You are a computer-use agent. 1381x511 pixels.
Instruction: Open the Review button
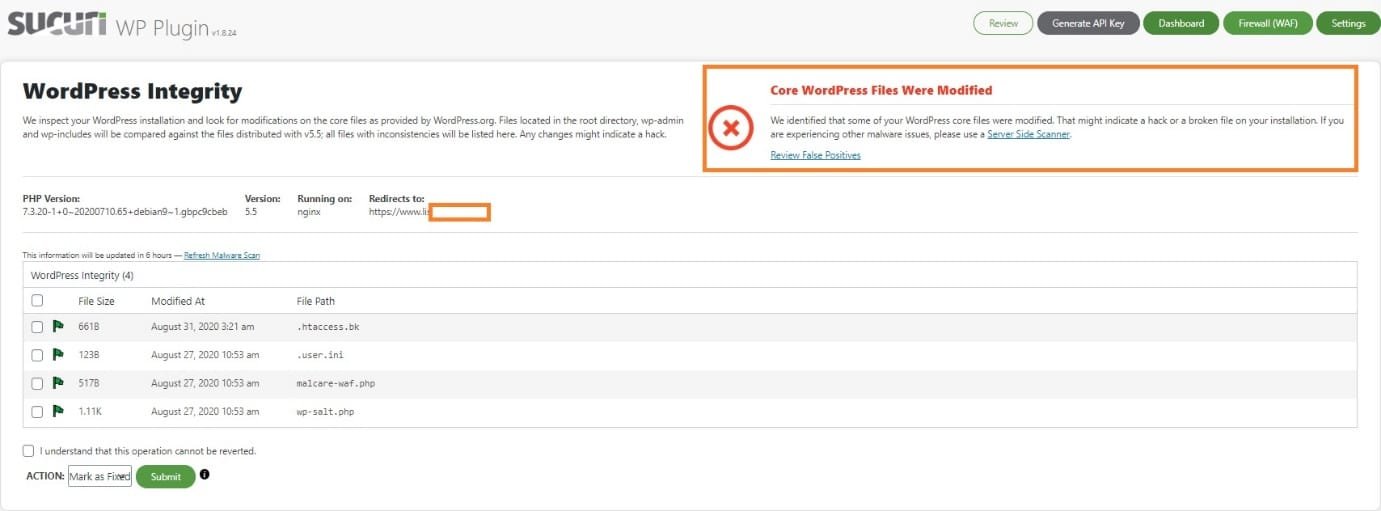point(1003,23)
